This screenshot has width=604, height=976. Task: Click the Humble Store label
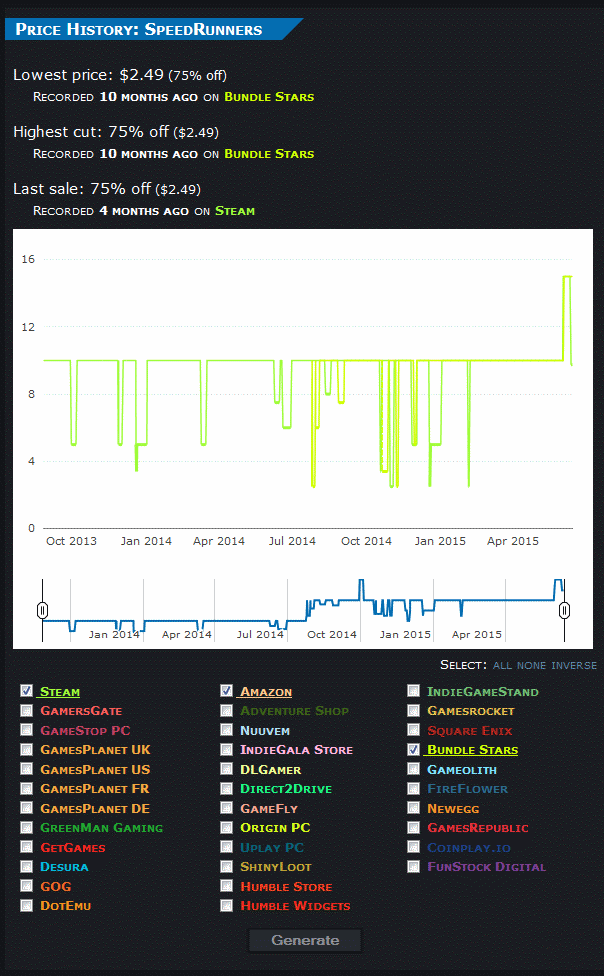pos(286,886)
